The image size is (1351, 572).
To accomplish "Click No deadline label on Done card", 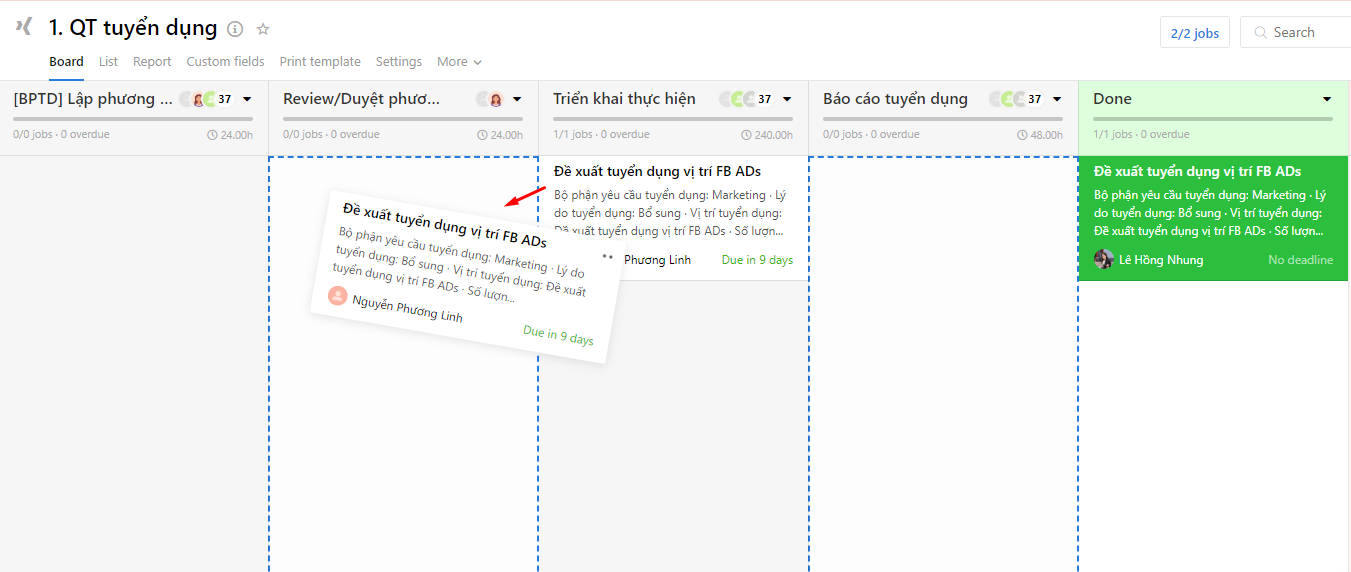I will (x=1300, y=260).
